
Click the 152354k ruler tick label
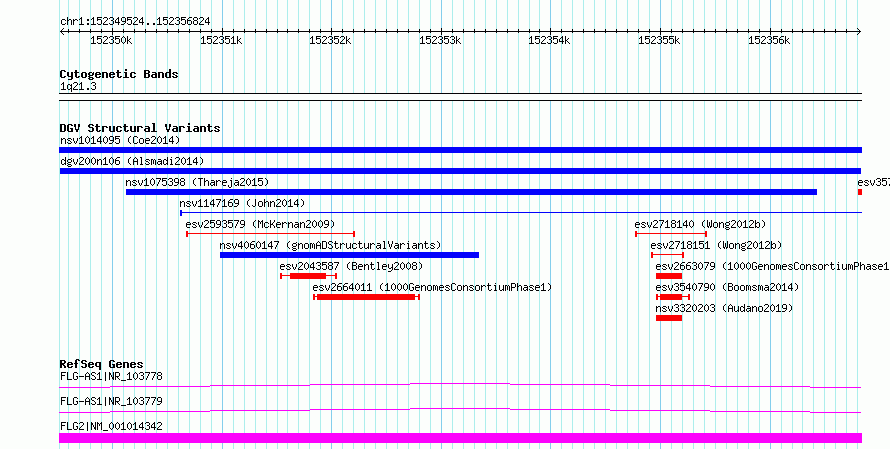point(550,40)
